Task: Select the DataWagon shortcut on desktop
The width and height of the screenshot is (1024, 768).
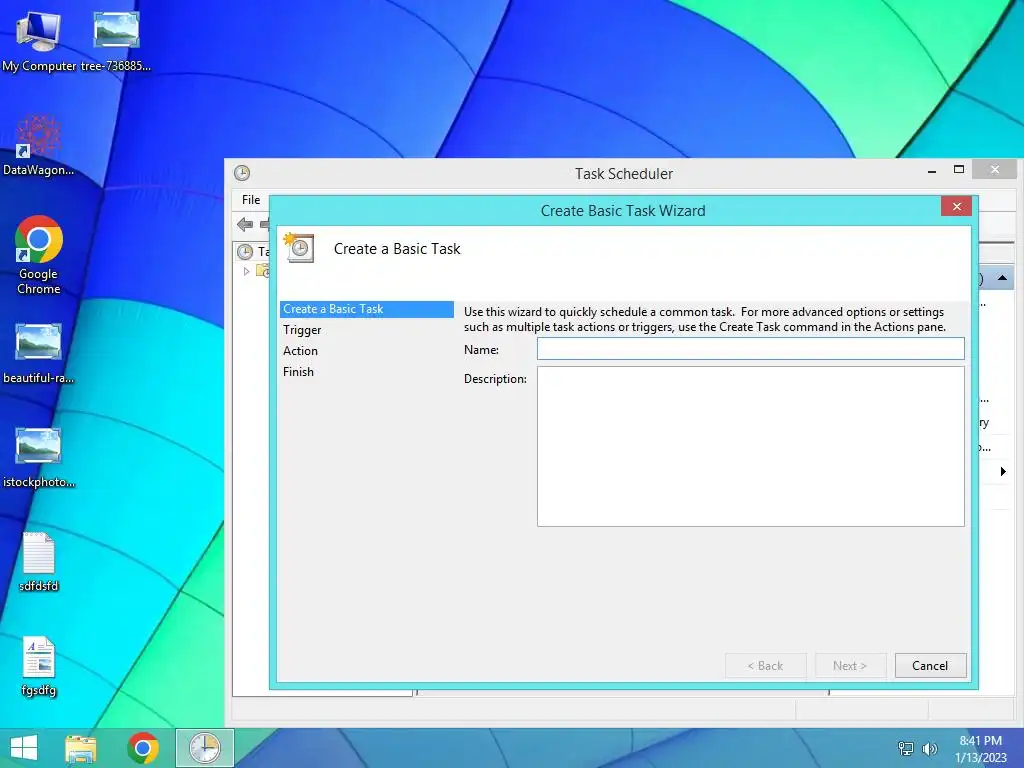Action: (x=39, y=145)
